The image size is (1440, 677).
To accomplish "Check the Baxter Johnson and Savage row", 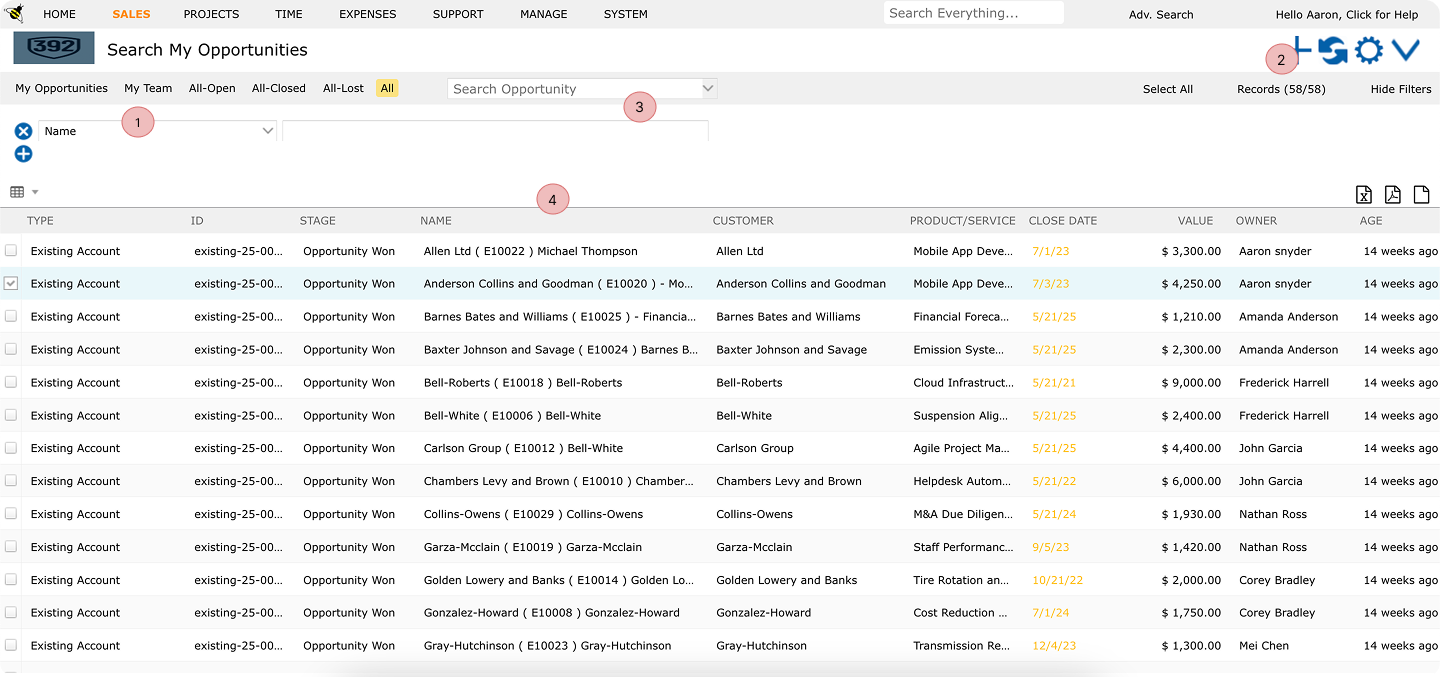I will [x=11, y=349].
